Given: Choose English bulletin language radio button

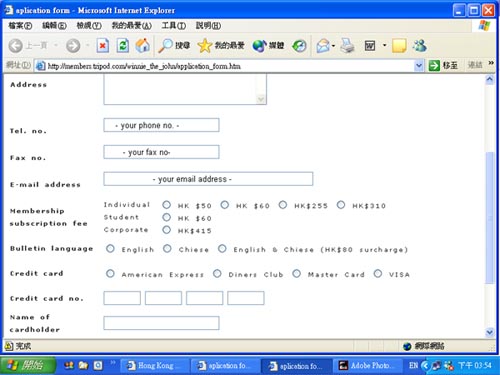Looking at the screenshot, I should pos(110,249).
